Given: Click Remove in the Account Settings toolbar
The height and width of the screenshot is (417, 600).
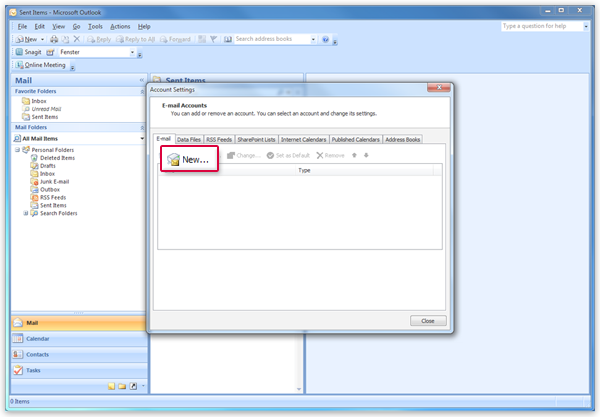Looking at the screenshot, I should pos(330,155).
